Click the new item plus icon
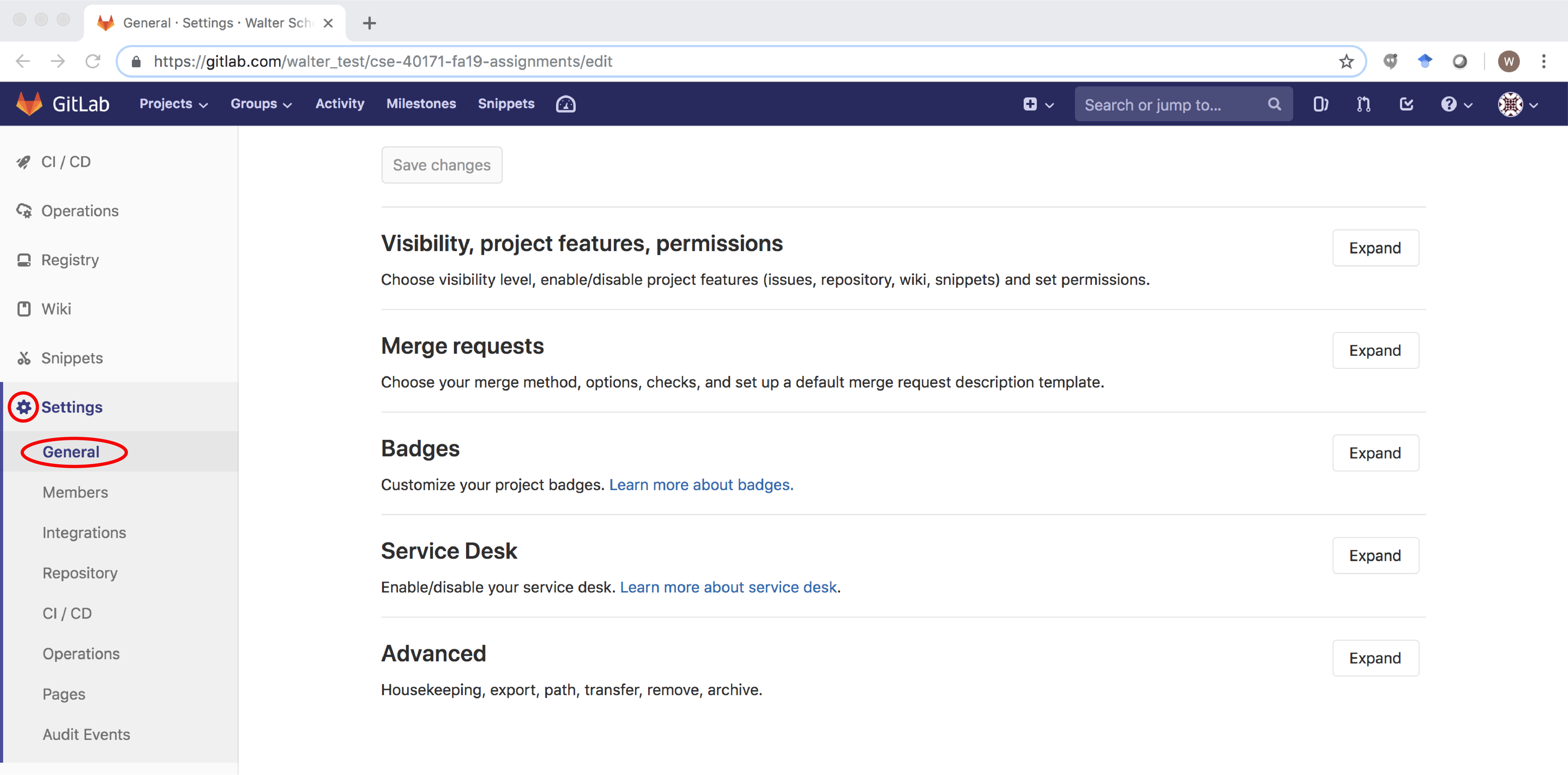1568x775 pixels. 1030,104
